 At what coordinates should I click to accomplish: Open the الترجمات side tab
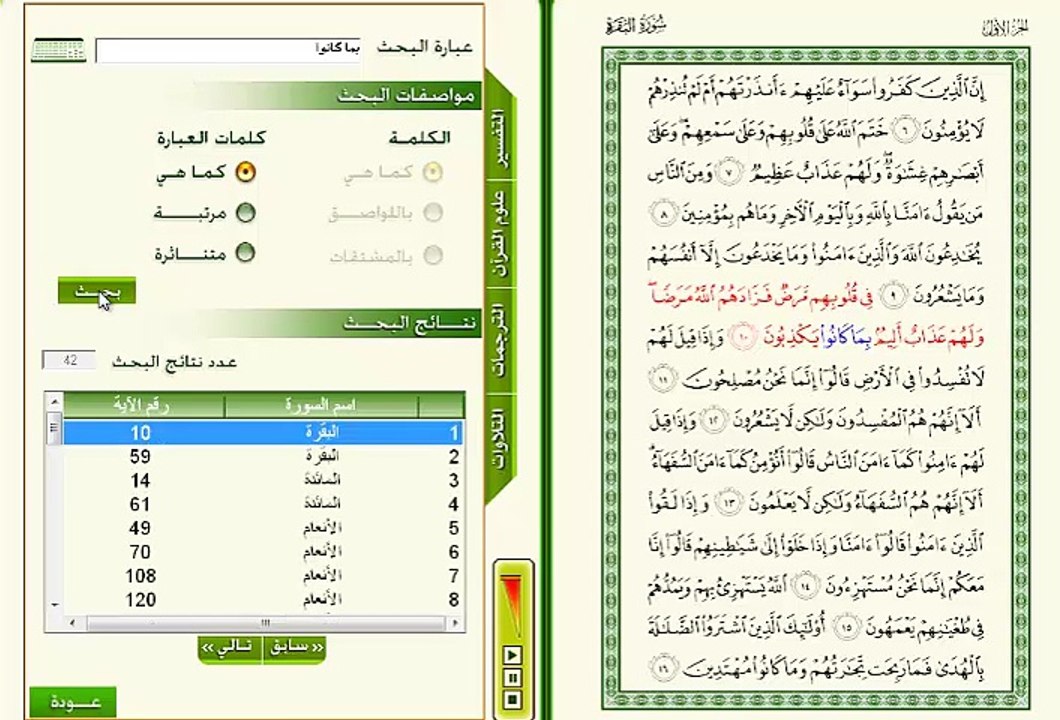(500, 340)
